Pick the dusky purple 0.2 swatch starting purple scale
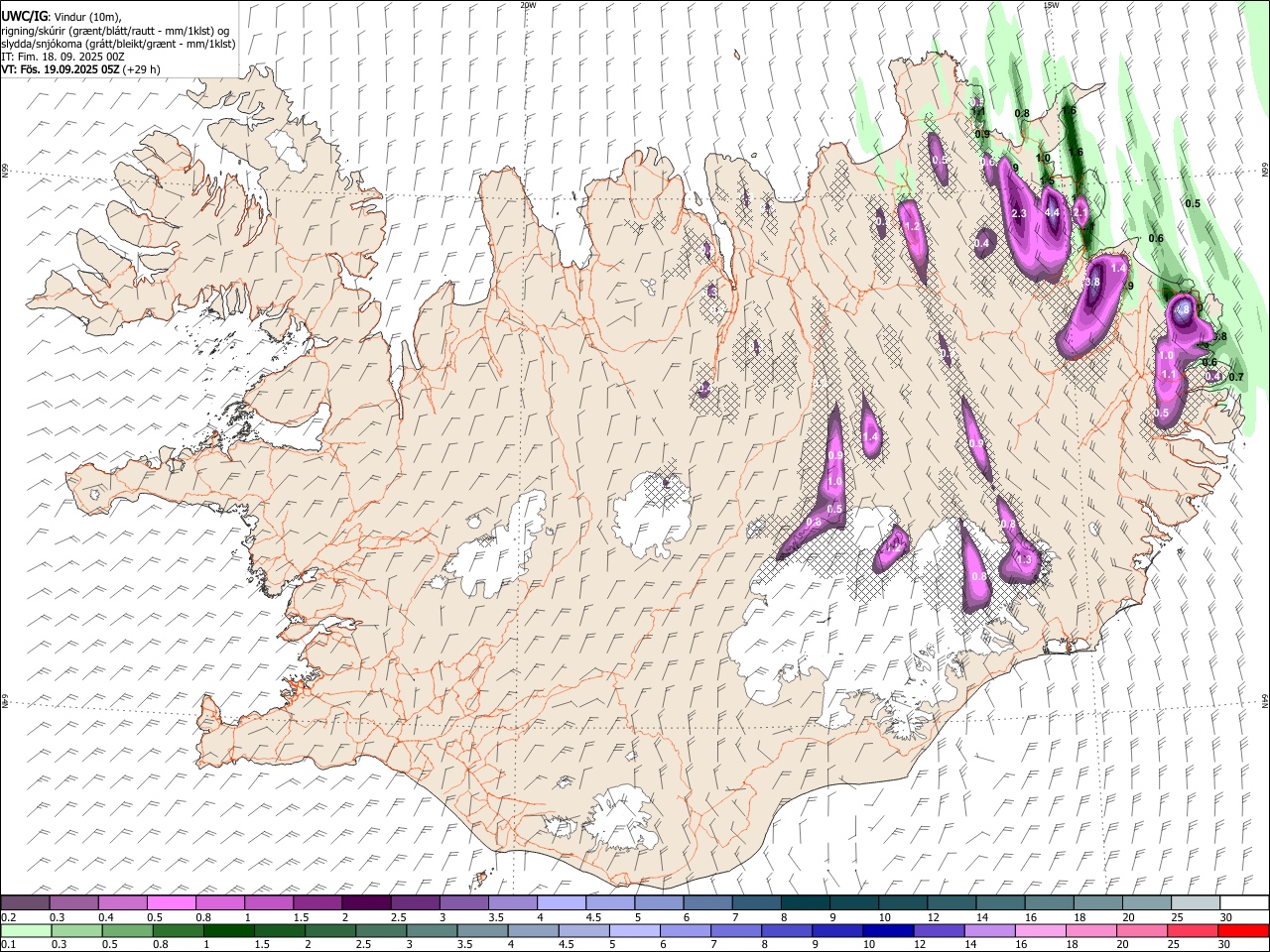The image size is (1270, 952). pos(25,903)
